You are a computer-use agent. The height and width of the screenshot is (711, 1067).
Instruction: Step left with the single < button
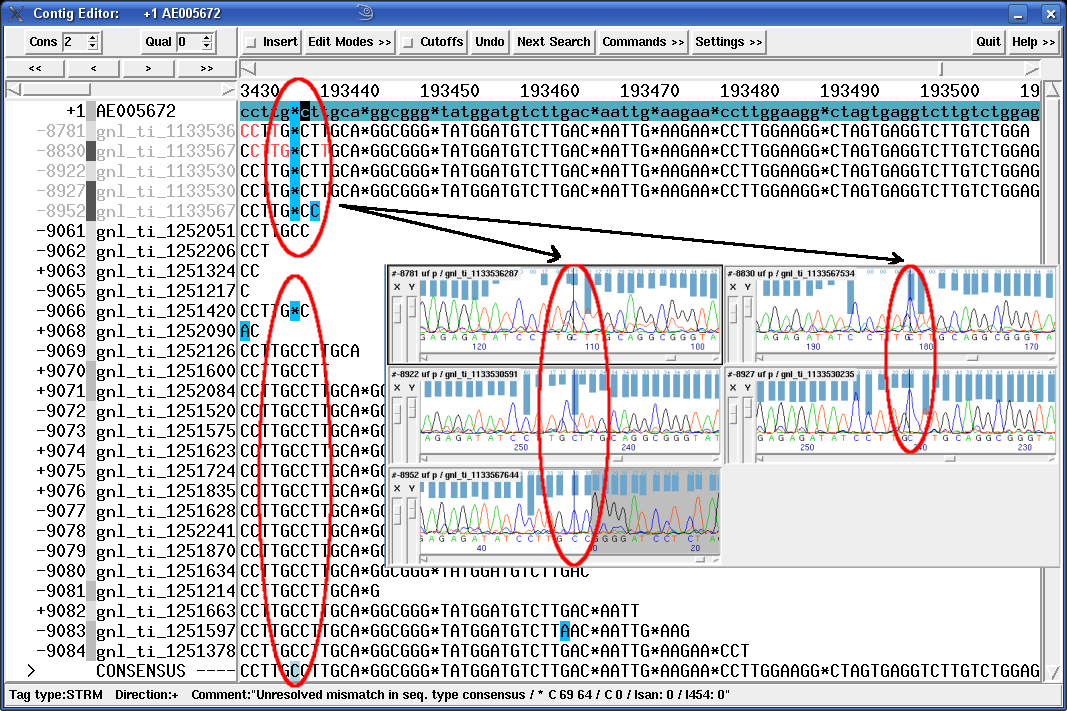tap(93, 68)
